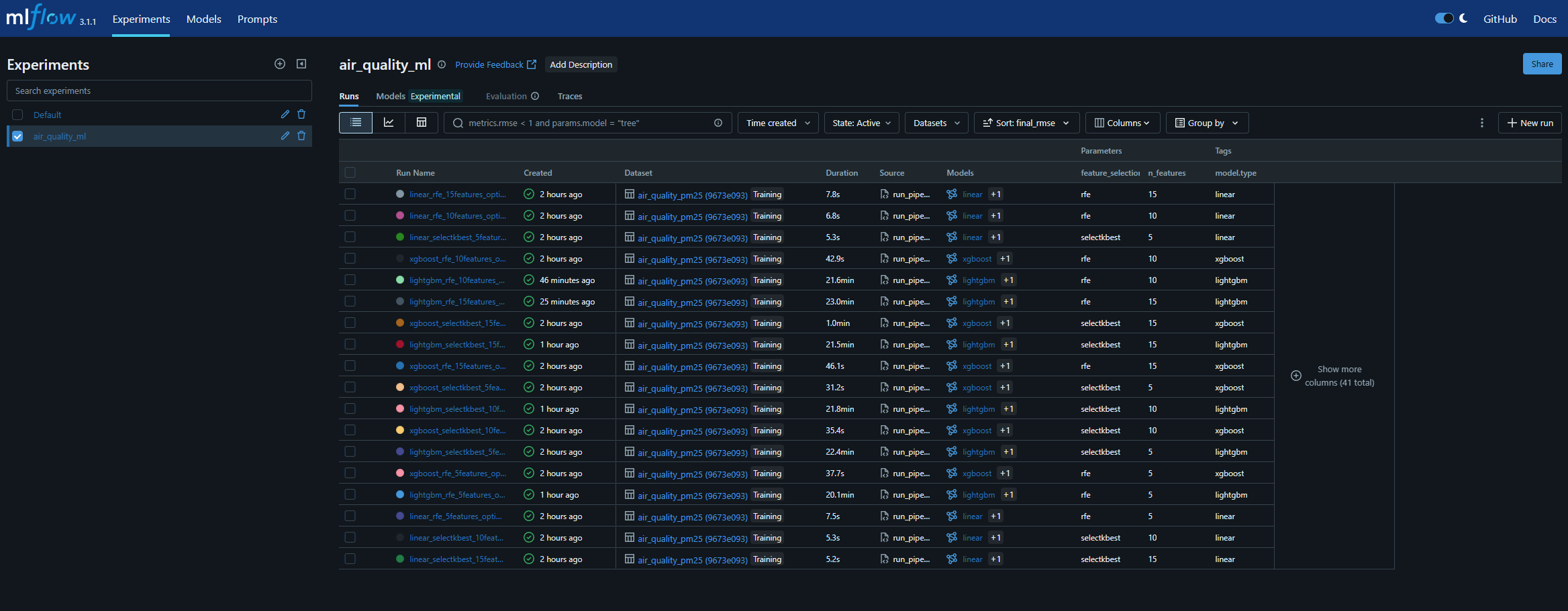Select the linear_rfe_15features run checkbox

(x=350, y=194)
